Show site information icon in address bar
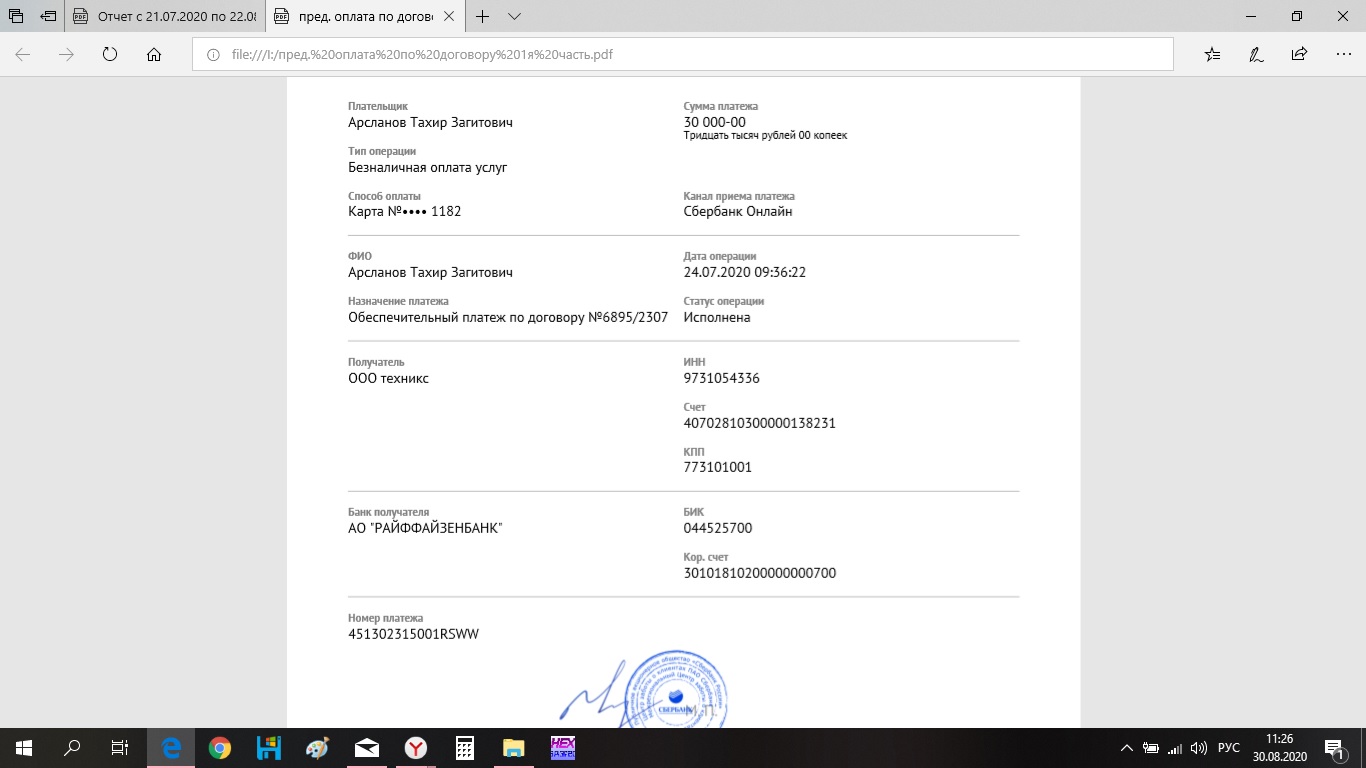Screen dimensions: 1366x768 (x=212, y=55)
